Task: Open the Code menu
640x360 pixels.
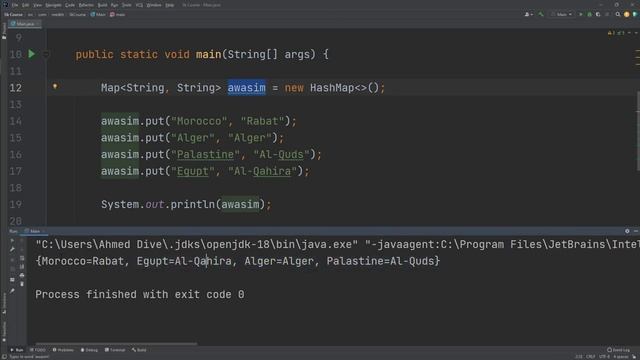Action: 70,5
